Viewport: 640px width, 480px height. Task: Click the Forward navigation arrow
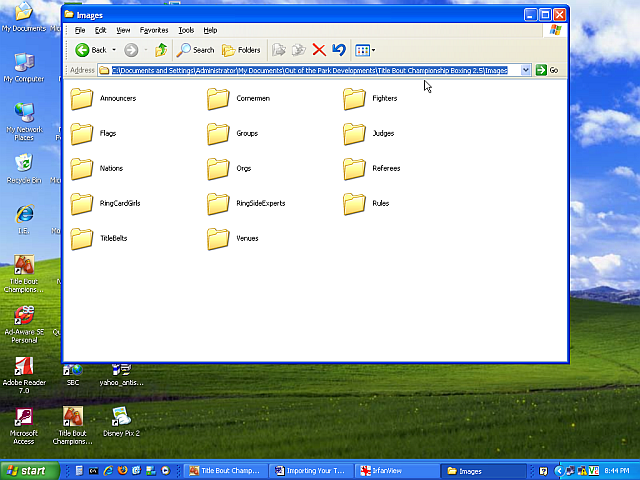(x=131, y=50)
